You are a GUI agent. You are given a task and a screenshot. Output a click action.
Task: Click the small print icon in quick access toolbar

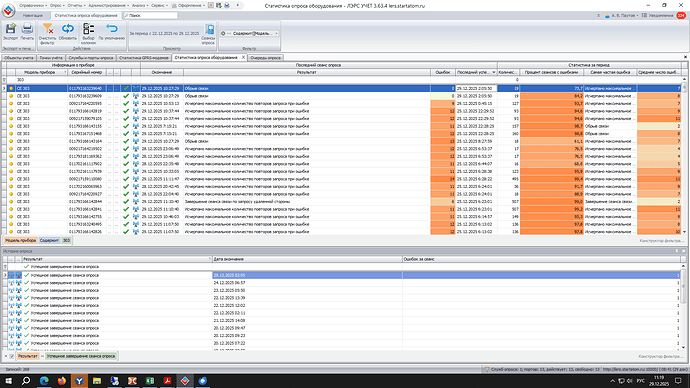point(227,5)
